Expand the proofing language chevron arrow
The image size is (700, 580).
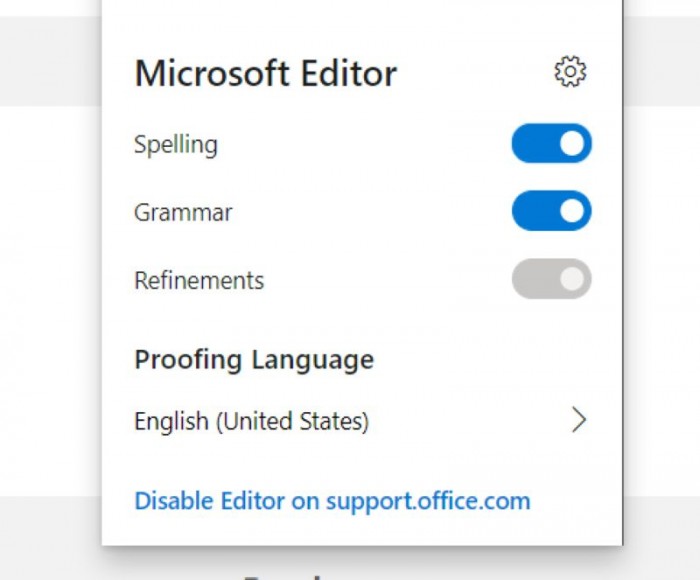pos(578,421)
